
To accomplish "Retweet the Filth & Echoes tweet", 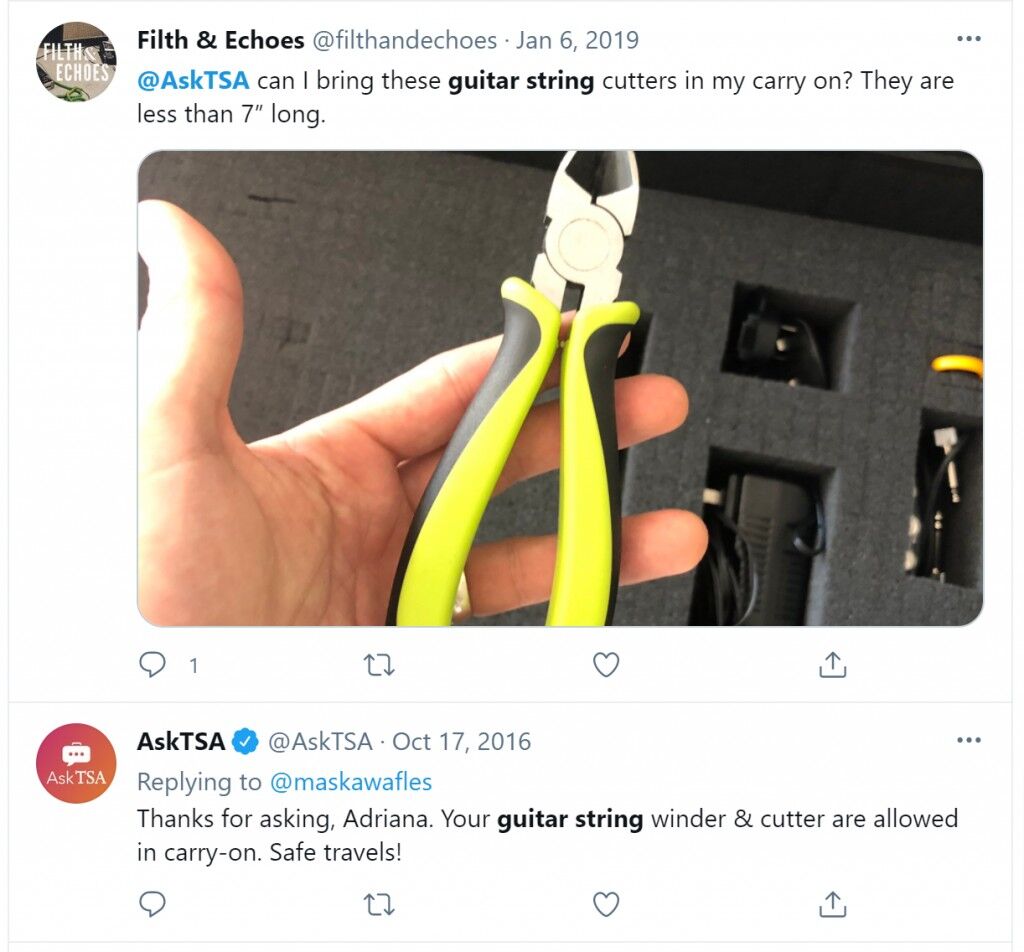I will [379, 665].
